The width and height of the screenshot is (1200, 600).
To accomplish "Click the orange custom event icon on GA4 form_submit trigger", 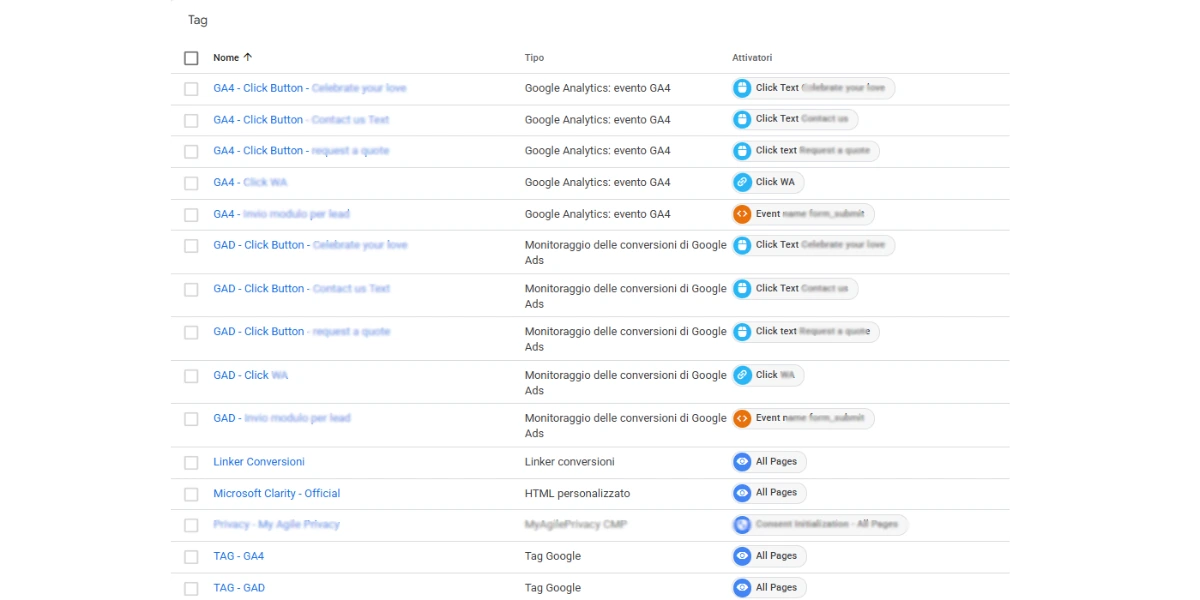I will 742,214.
